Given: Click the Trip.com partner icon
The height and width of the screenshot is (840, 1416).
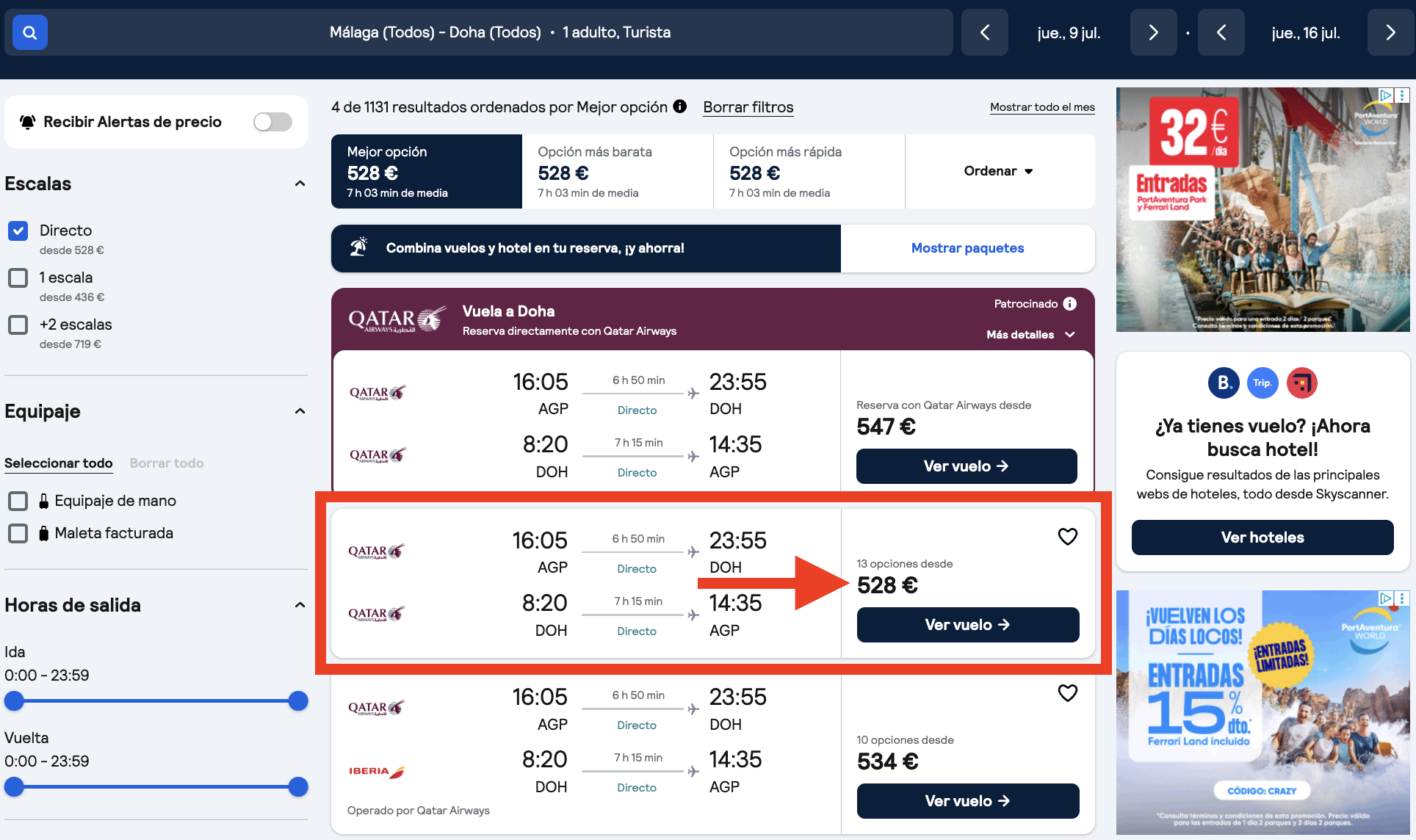Looking at the screenshot, I should (x=1263, y=383).
